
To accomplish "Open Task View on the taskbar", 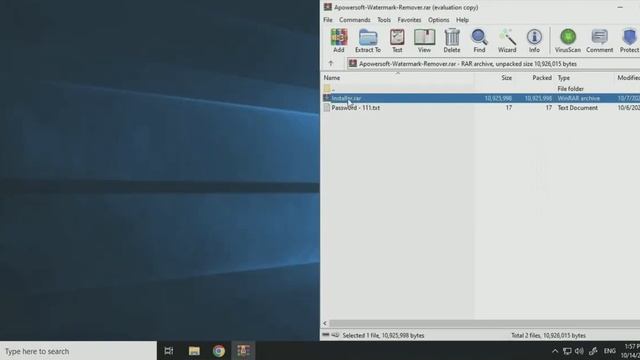I will [x=169, y=351].
